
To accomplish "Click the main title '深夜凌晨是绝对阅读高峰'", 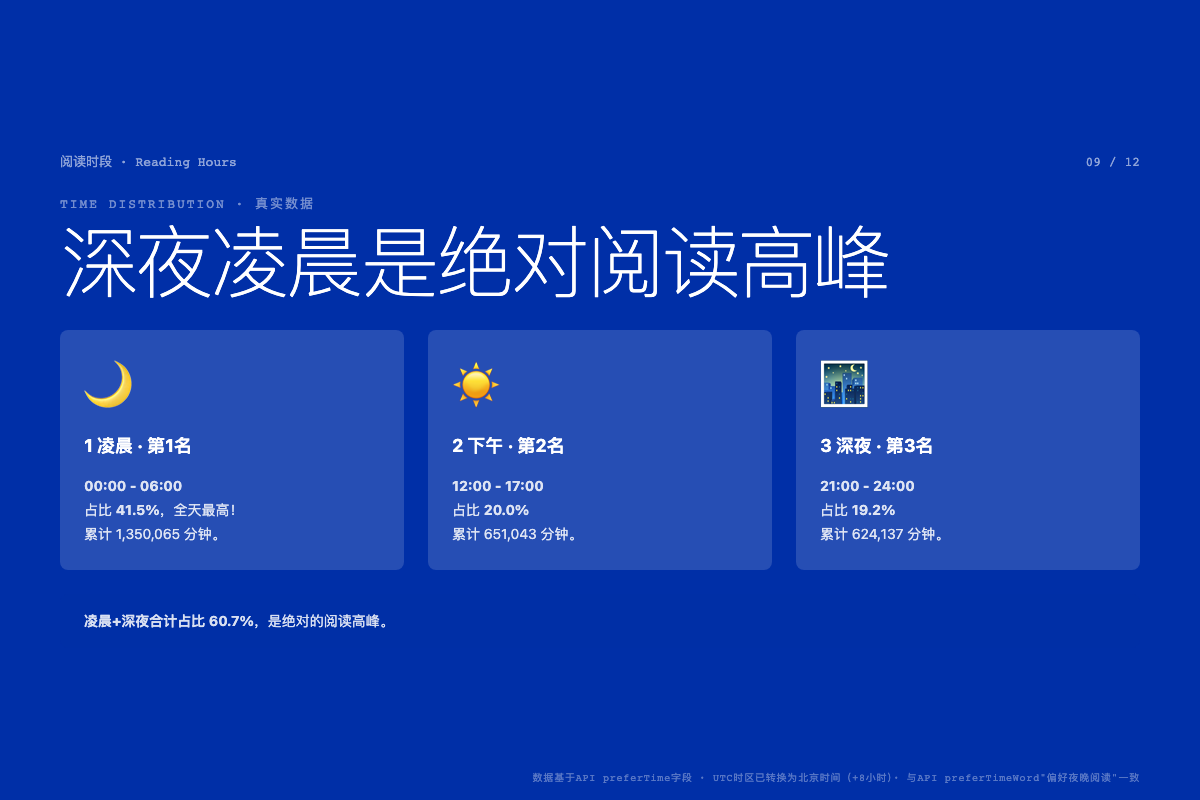I will 476,263.
